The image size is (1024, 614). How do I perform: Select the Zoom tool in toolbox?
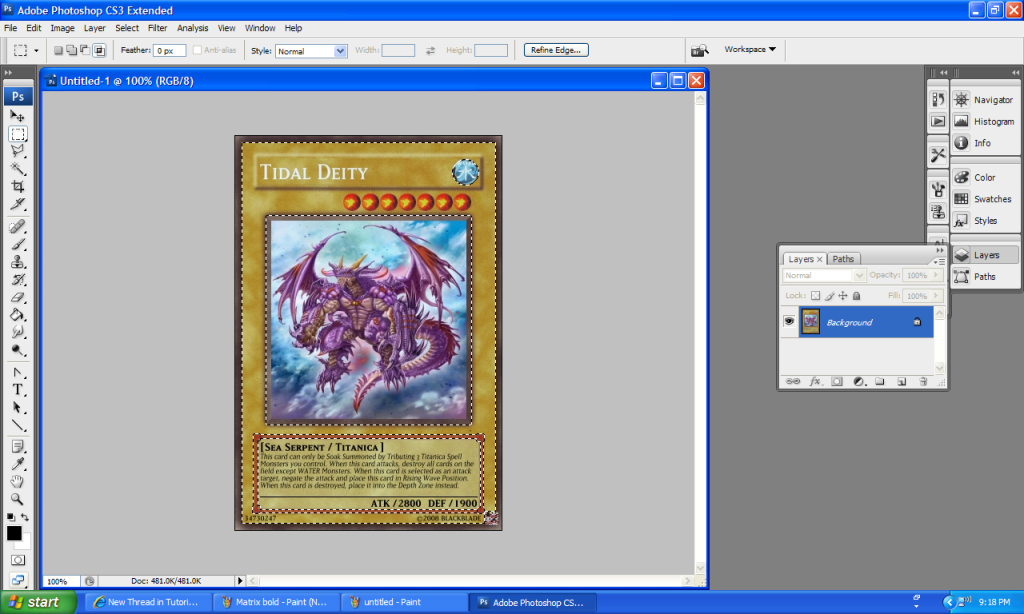pyautogui.click(x=18, y=498)
